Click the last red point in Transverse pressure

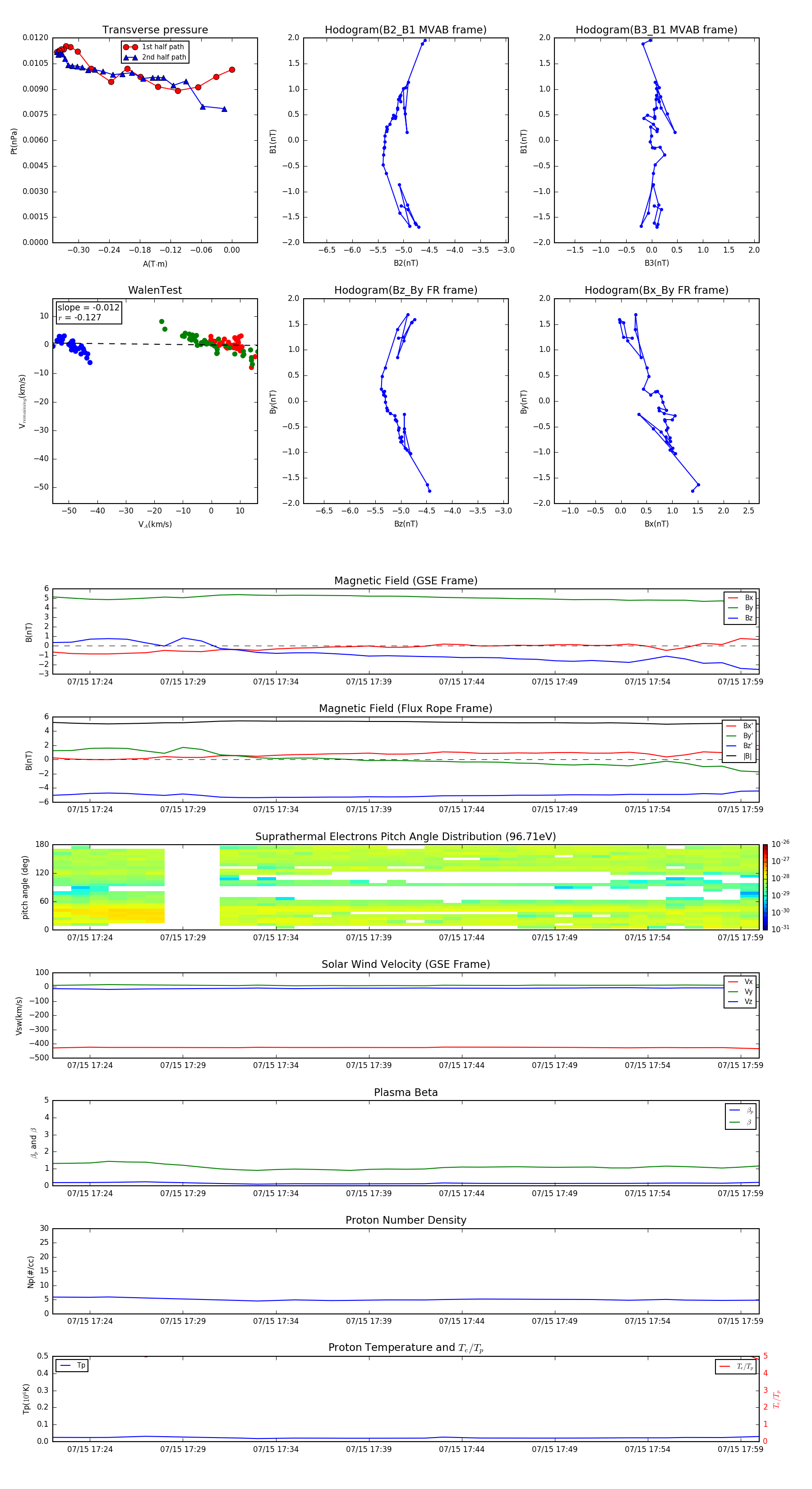click(x=232, y=70)
